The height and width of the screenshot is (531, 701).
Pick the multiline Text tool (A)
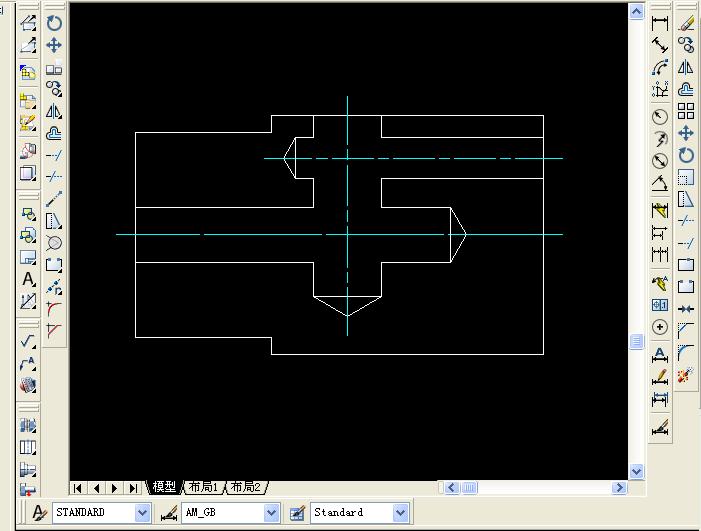[28, 279]
